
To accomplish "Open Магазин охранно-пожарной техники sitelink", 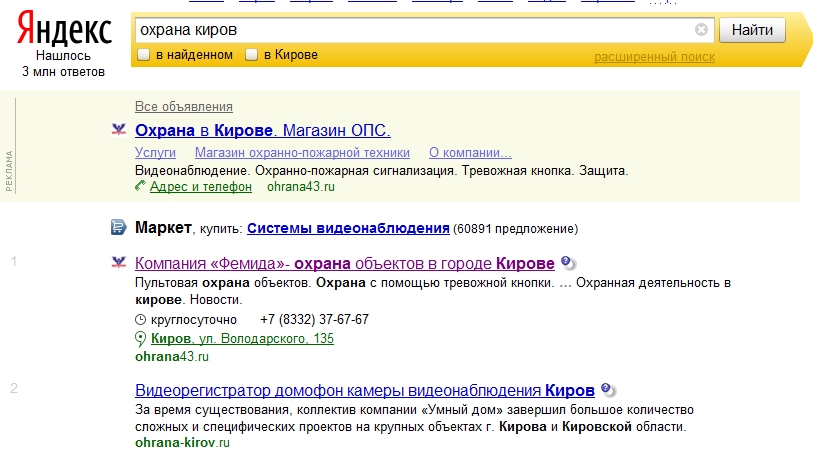I will pos(302,152).
